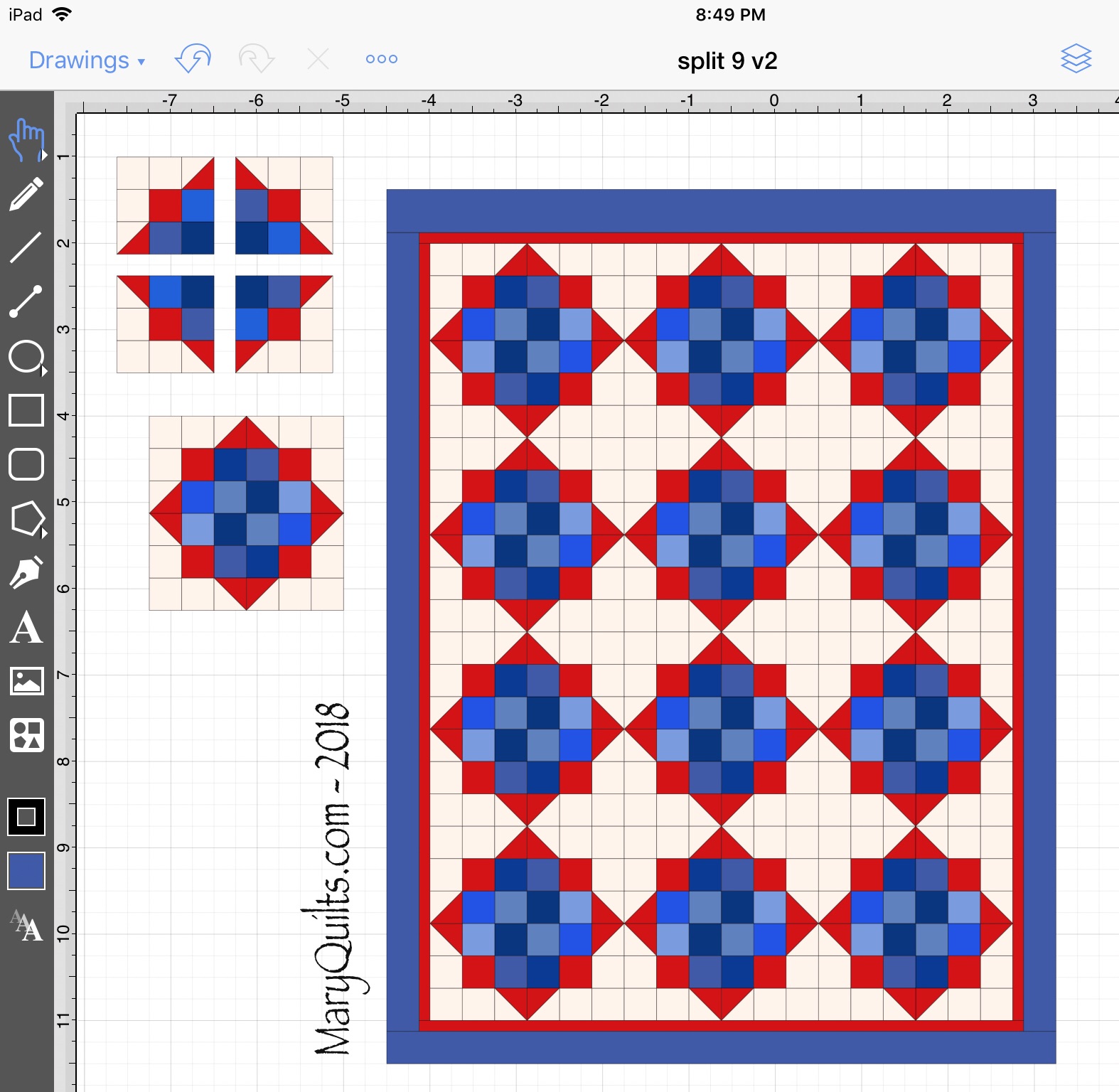Expand the Polygon tool options
1119x1092 pixels.
44,532
